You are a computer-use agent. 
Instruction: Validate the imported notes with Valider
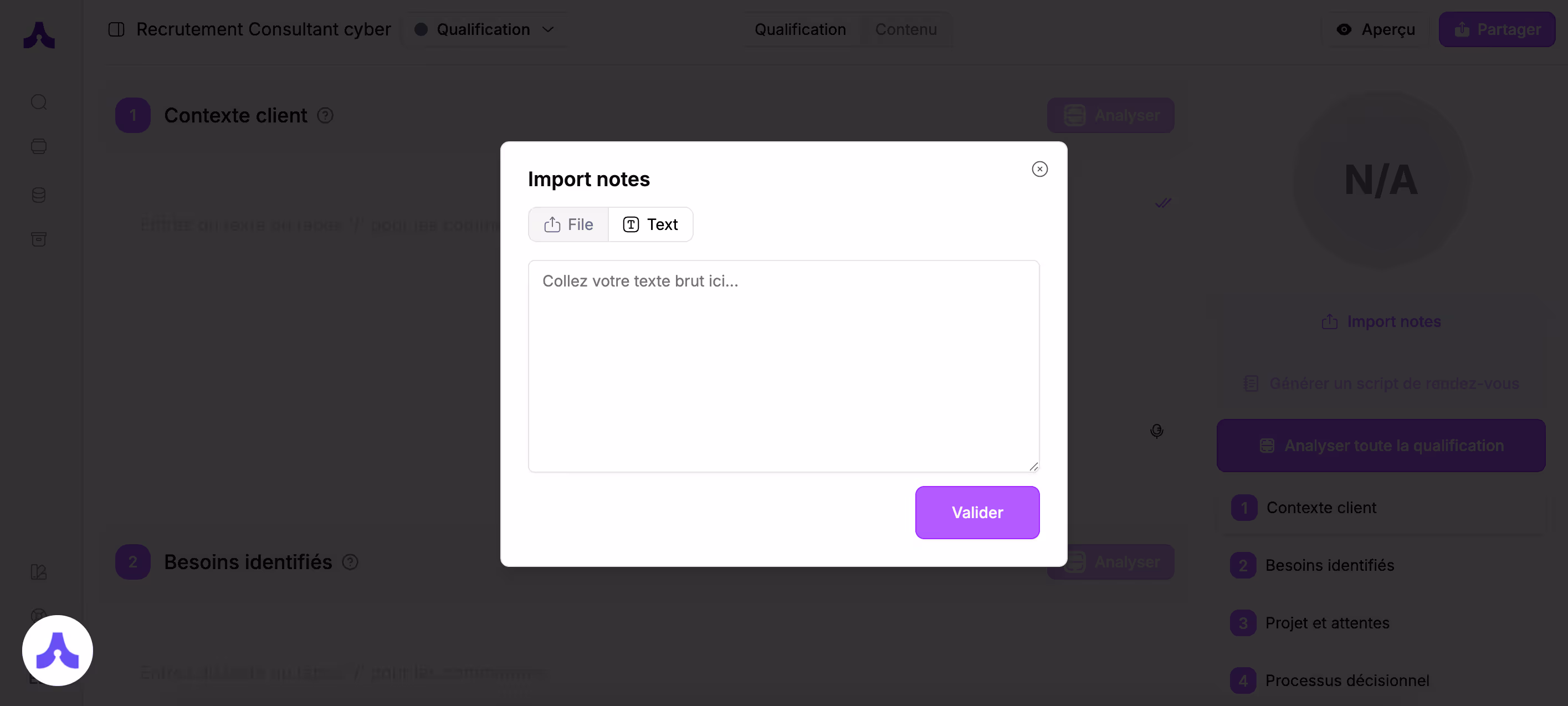(x=977, y=512)
